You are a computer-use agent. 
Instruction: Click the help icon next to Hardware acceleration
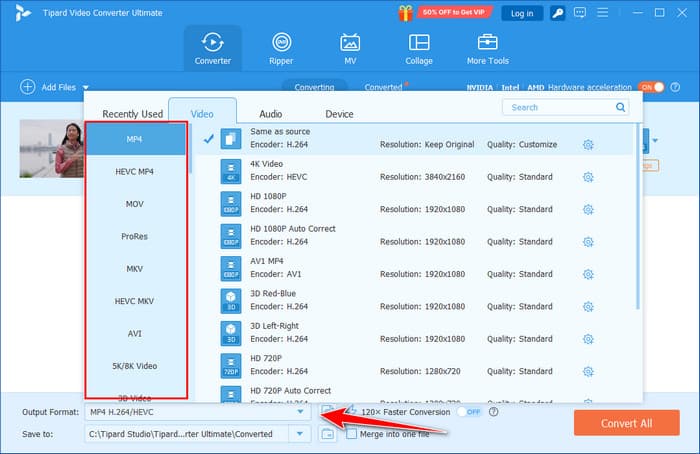pyautogui.click(x=675, y=87)
